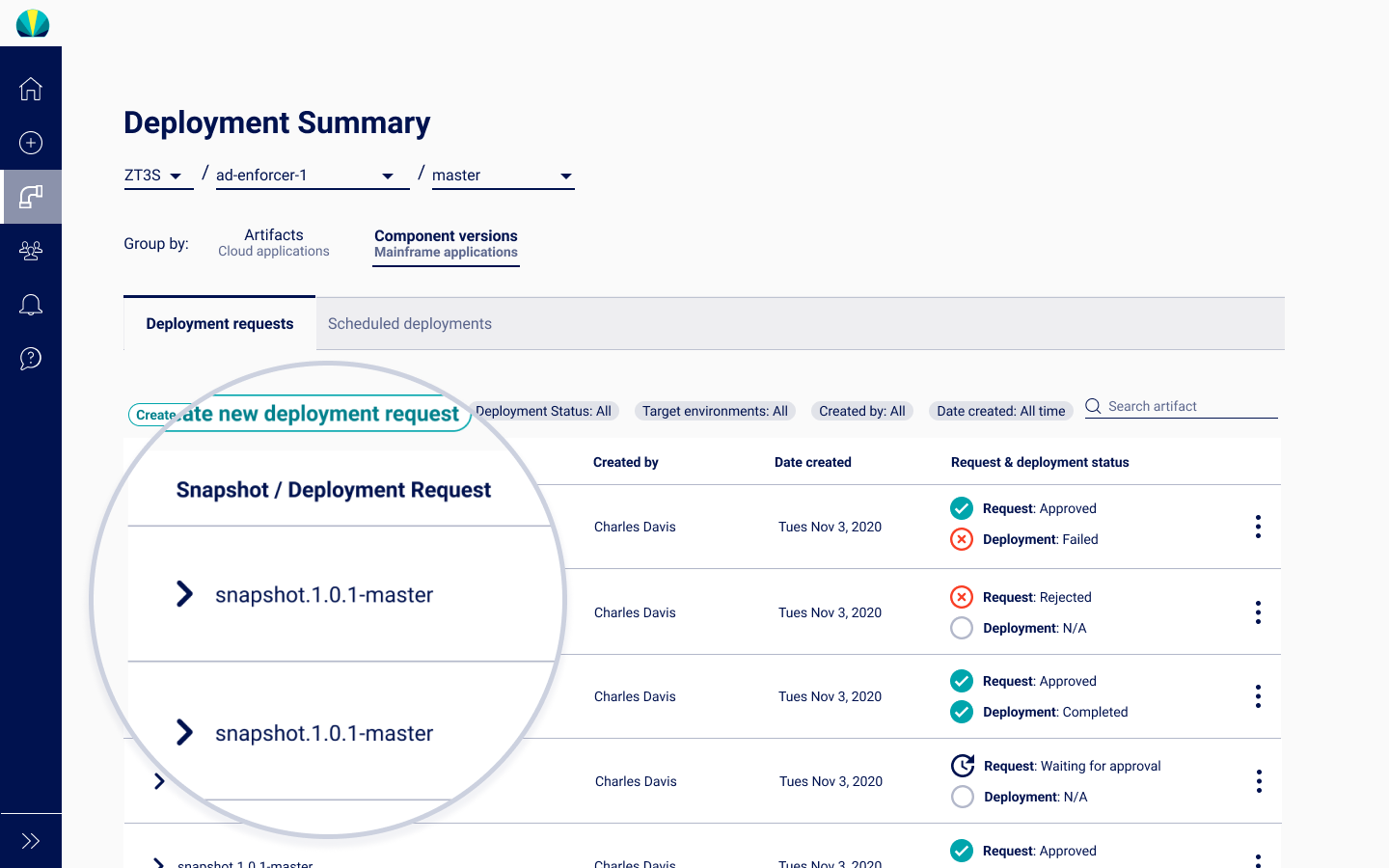Switch to Scheduled deployments tab
Image resolution: width=1389 pixels, height=868 pixels.
tap(410, 324)
